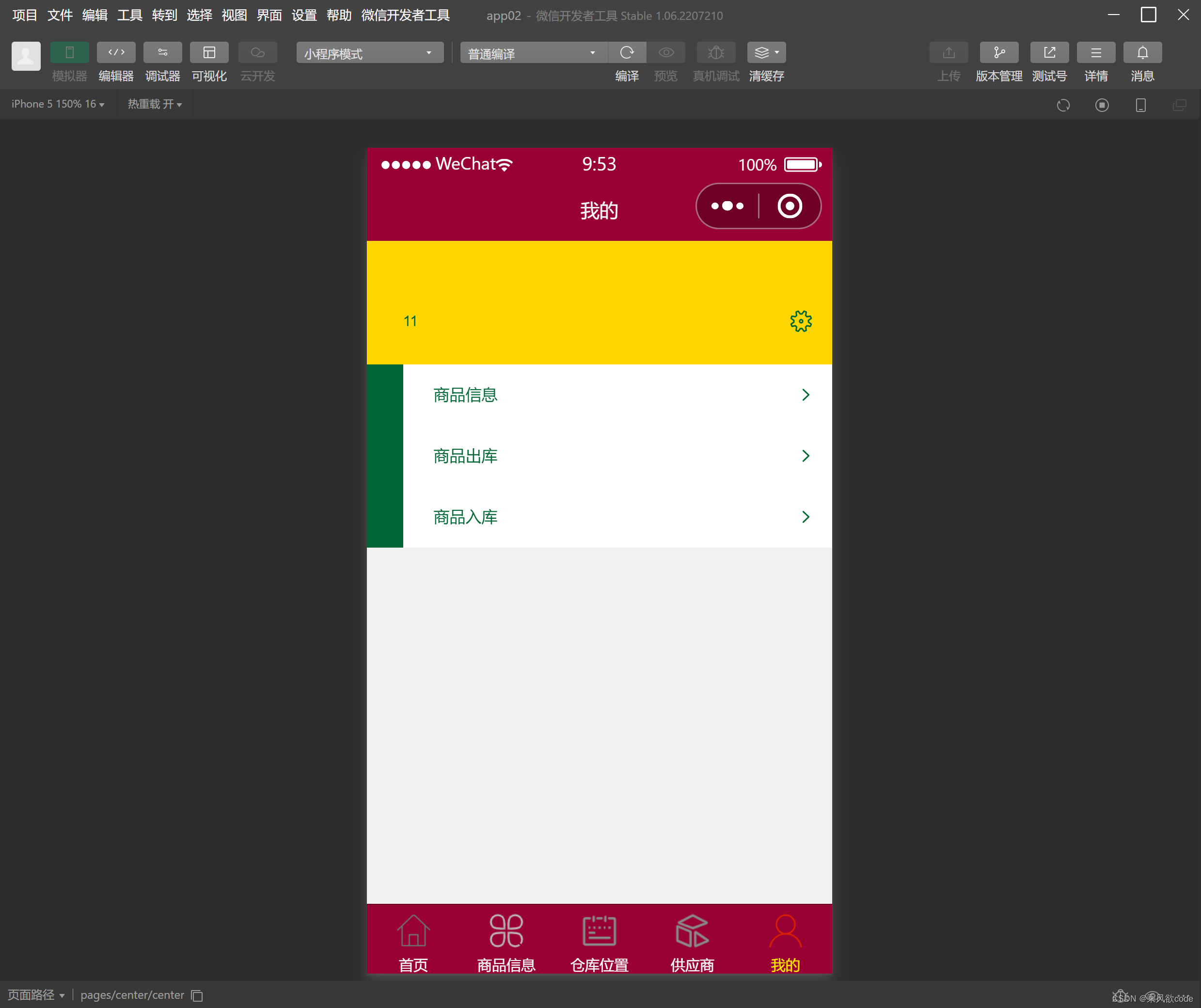Open the 小程序模式 mode dropdown

(369, 53)
